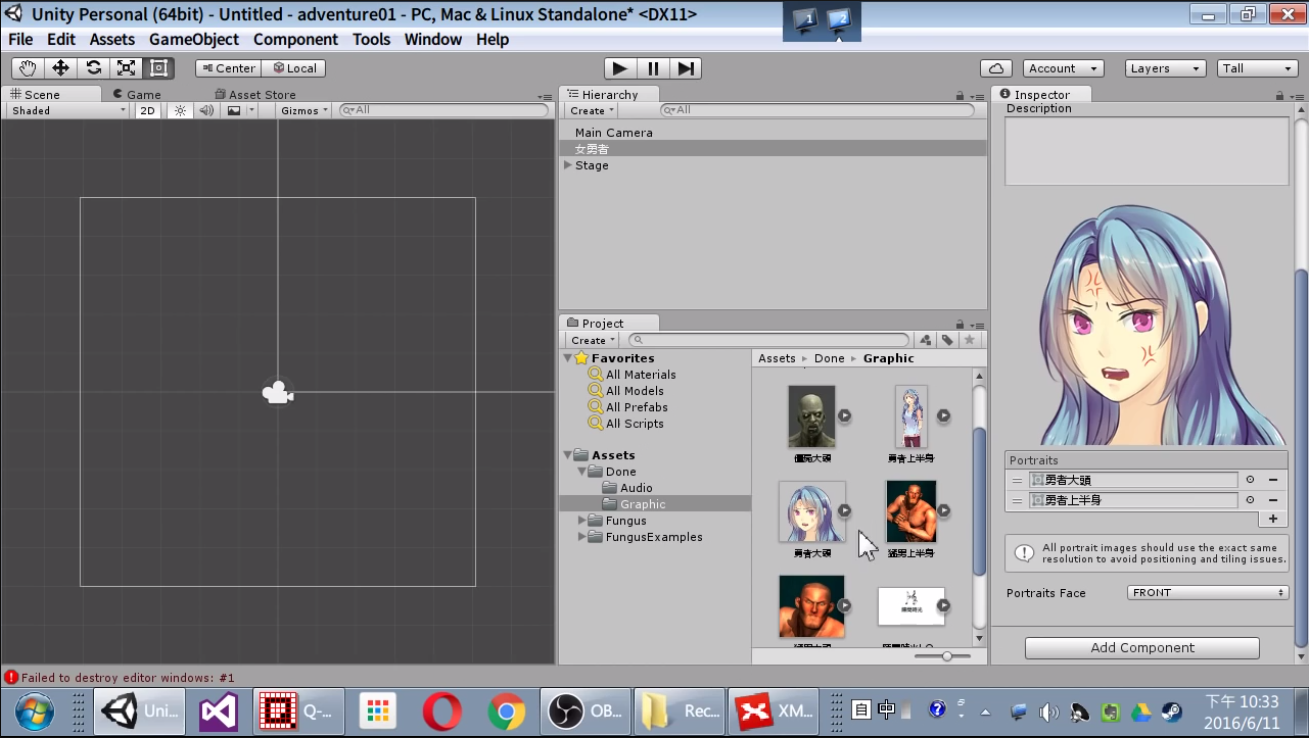Screen dimensions: 1309x738
Task: Select the muscular man upper-body thumbnail
Action: tap(911, 512)
